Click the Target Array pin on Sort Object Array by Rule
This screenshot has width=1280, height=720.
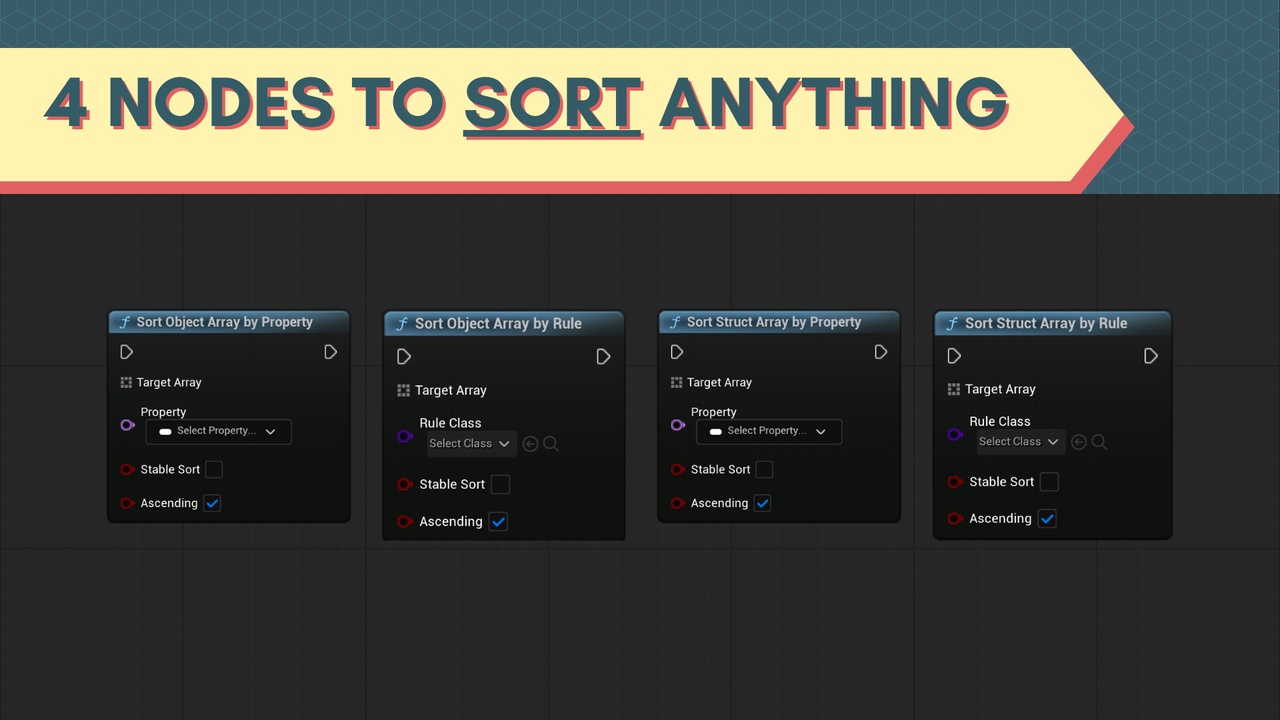[x=403, y=390]
